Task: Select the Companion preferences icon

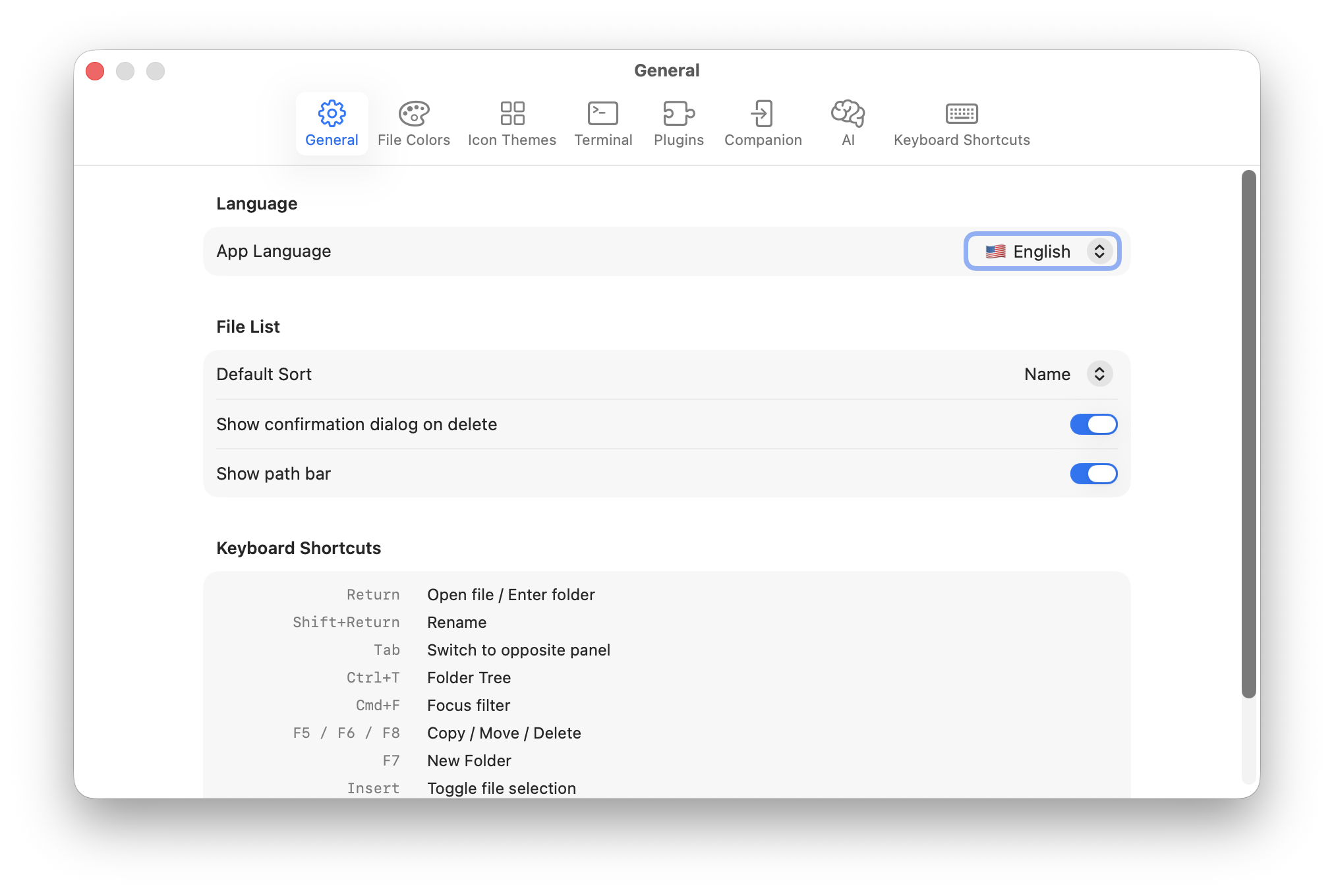Action: click(763, 113)
